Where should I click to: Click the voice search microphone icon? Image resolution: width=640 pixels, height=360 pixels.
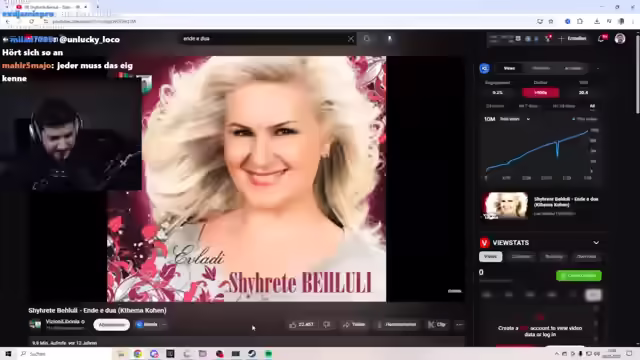pos(389,39)
